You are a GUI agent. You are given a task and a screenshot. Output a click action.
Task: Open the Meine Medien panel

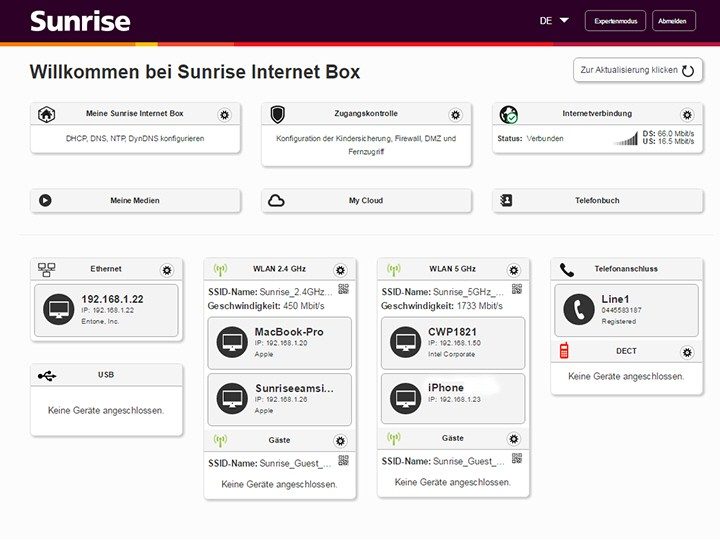click(x=135, y=201)
